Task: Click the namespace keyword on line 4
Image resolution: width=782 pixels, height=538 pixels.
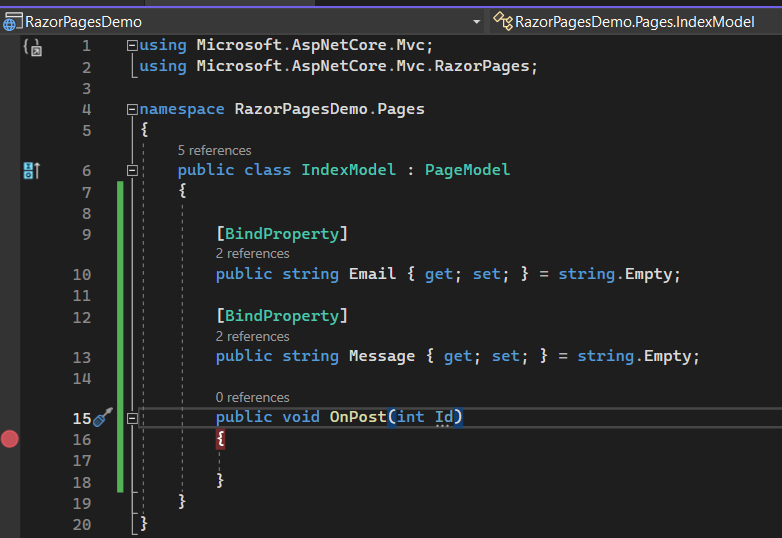Action: click(182, 109)
